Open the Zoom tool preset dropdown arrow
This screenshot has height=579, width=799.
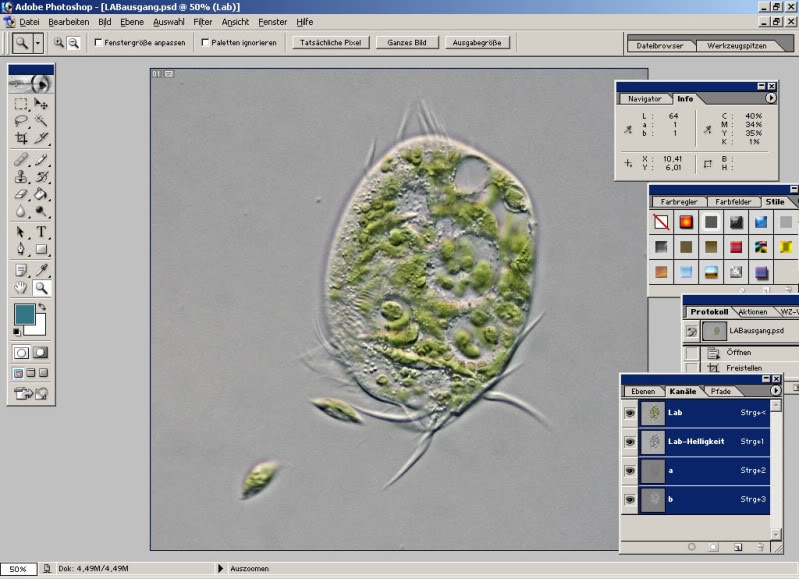pos(38,43)
